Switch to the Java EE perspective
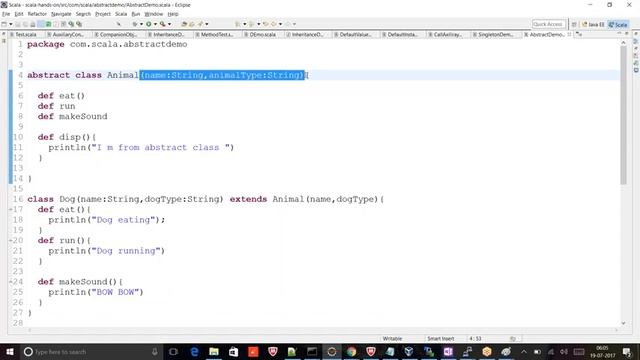640x360 pixels. point(593,24)
